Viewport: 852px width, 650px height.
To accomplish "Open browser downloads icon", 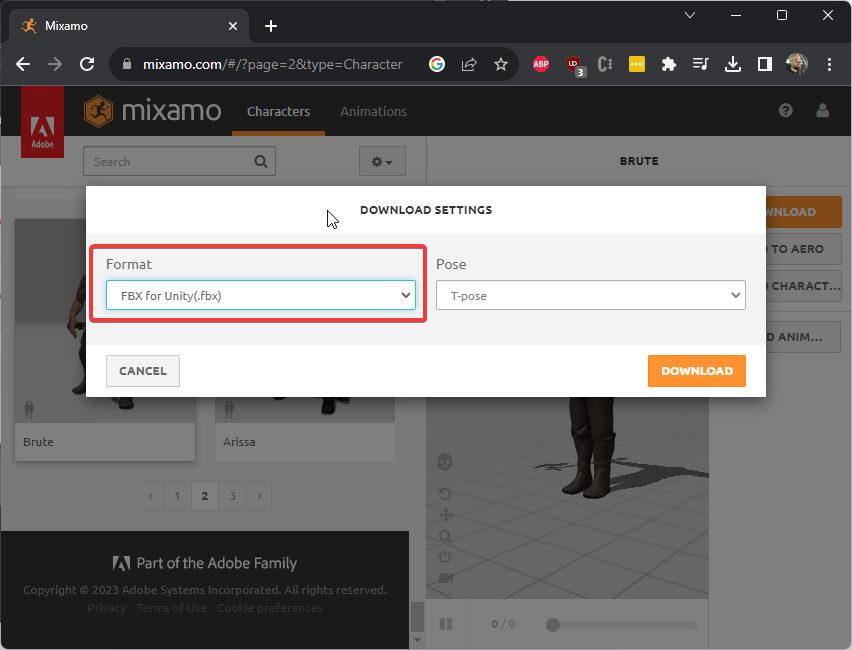I will (x=732, y=64).
